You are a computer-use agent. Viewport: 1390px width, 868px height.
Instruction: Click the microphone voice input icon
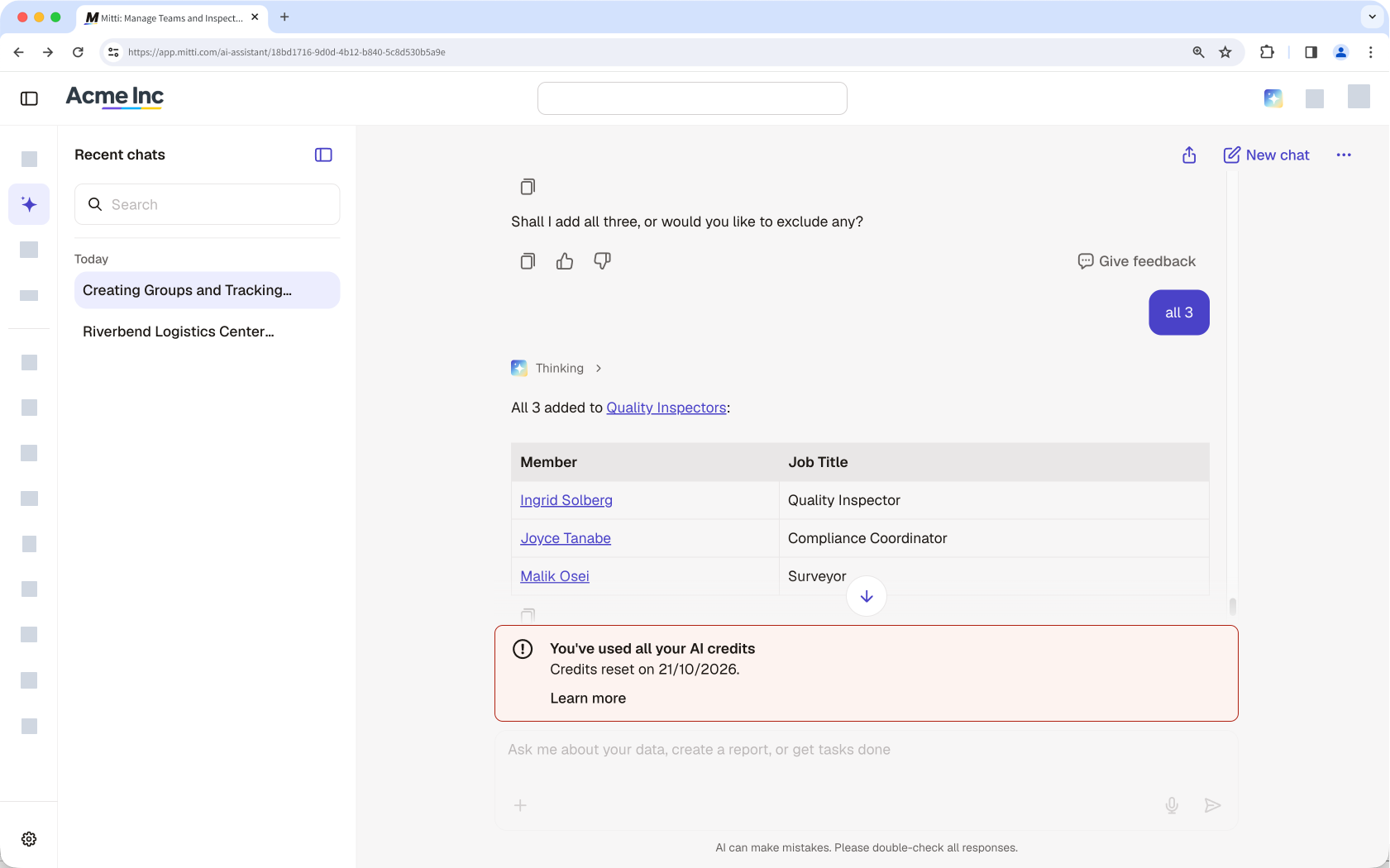click(x=1172, y=805)
